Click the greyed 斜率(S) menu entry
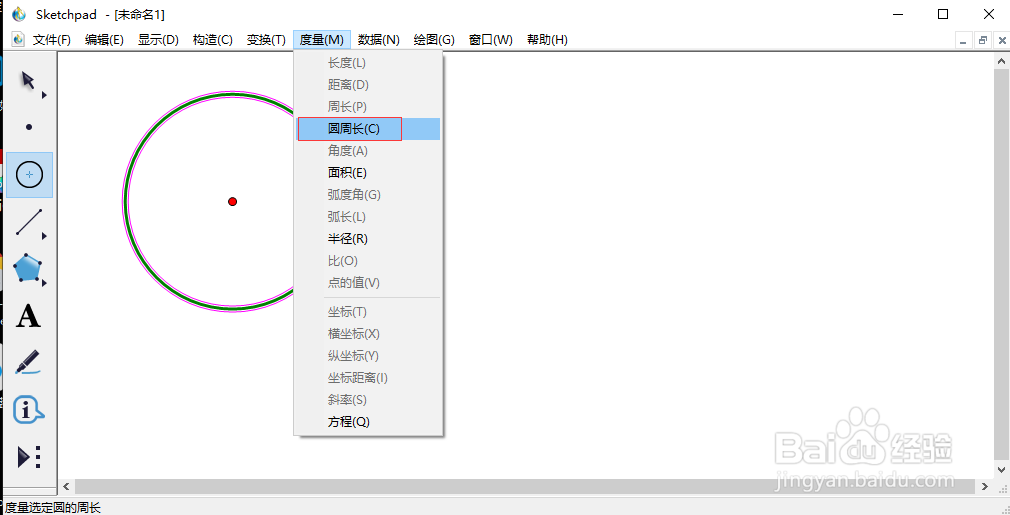The width and height of the screenshot is (1010, 515). point(368,400)
